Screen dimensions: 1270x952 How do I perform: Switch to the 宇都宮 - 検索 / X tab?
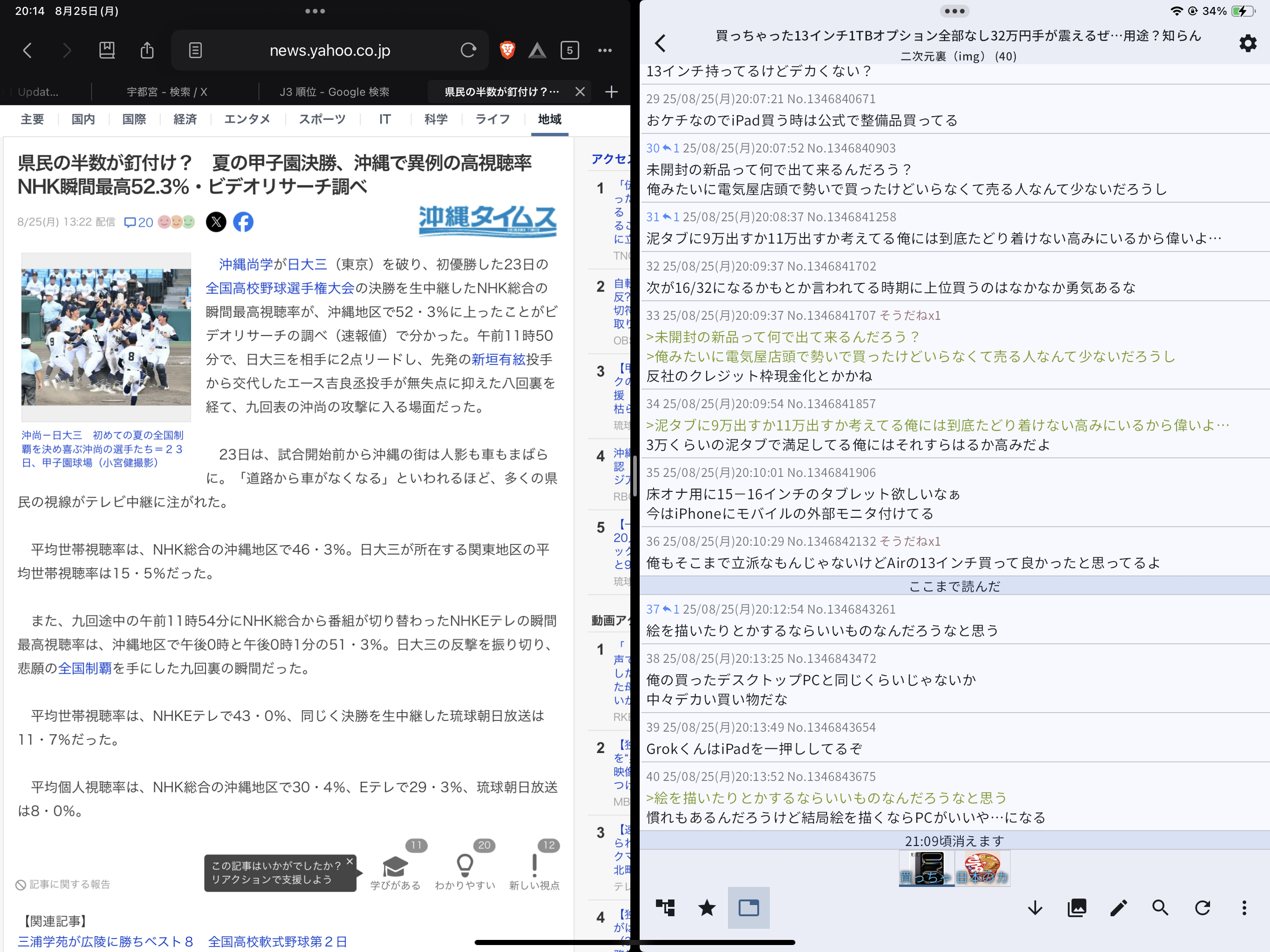tap(167, 92)
